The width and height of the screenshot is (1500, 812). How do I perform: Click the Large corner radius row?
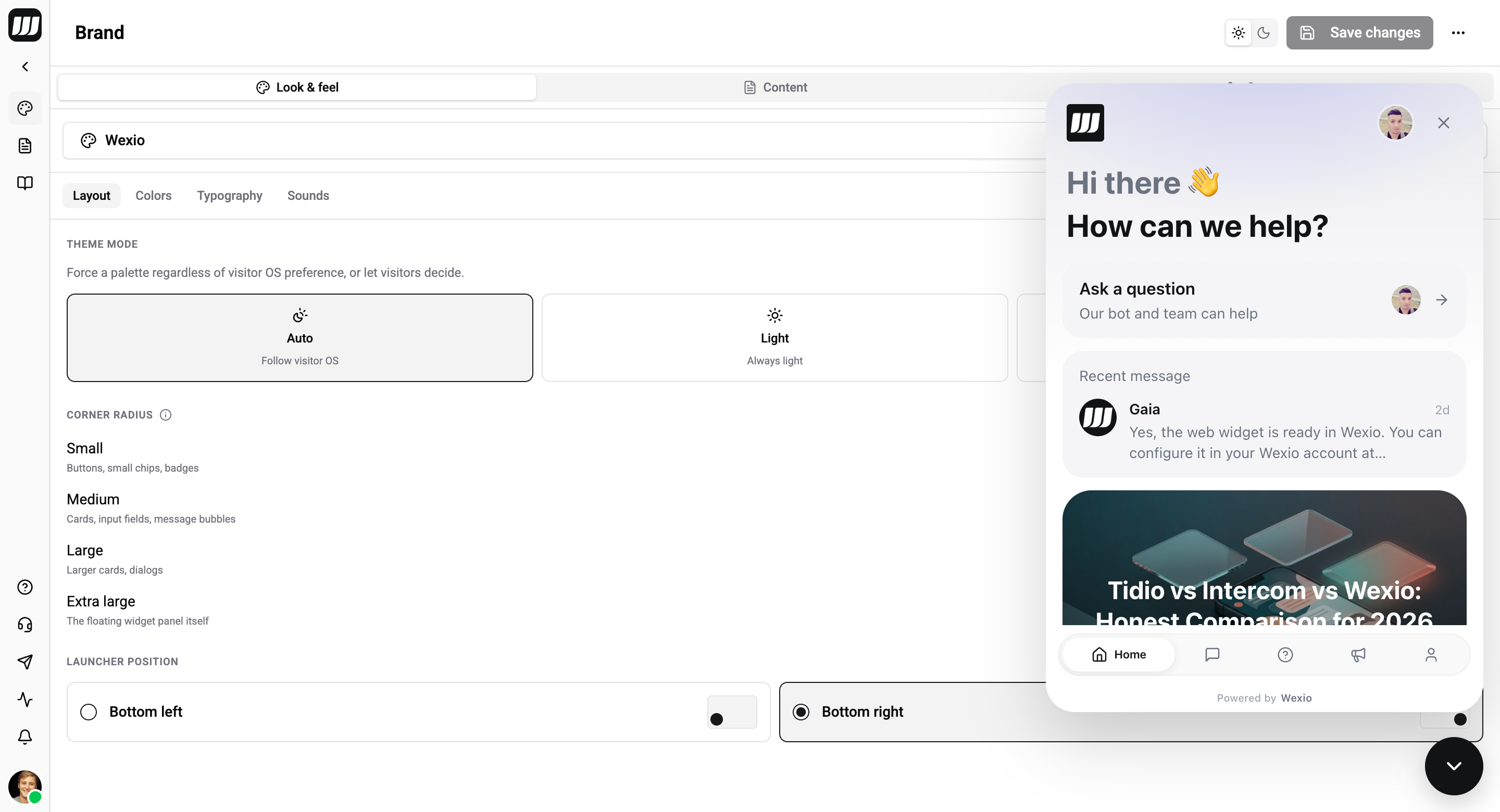[115, 559]
